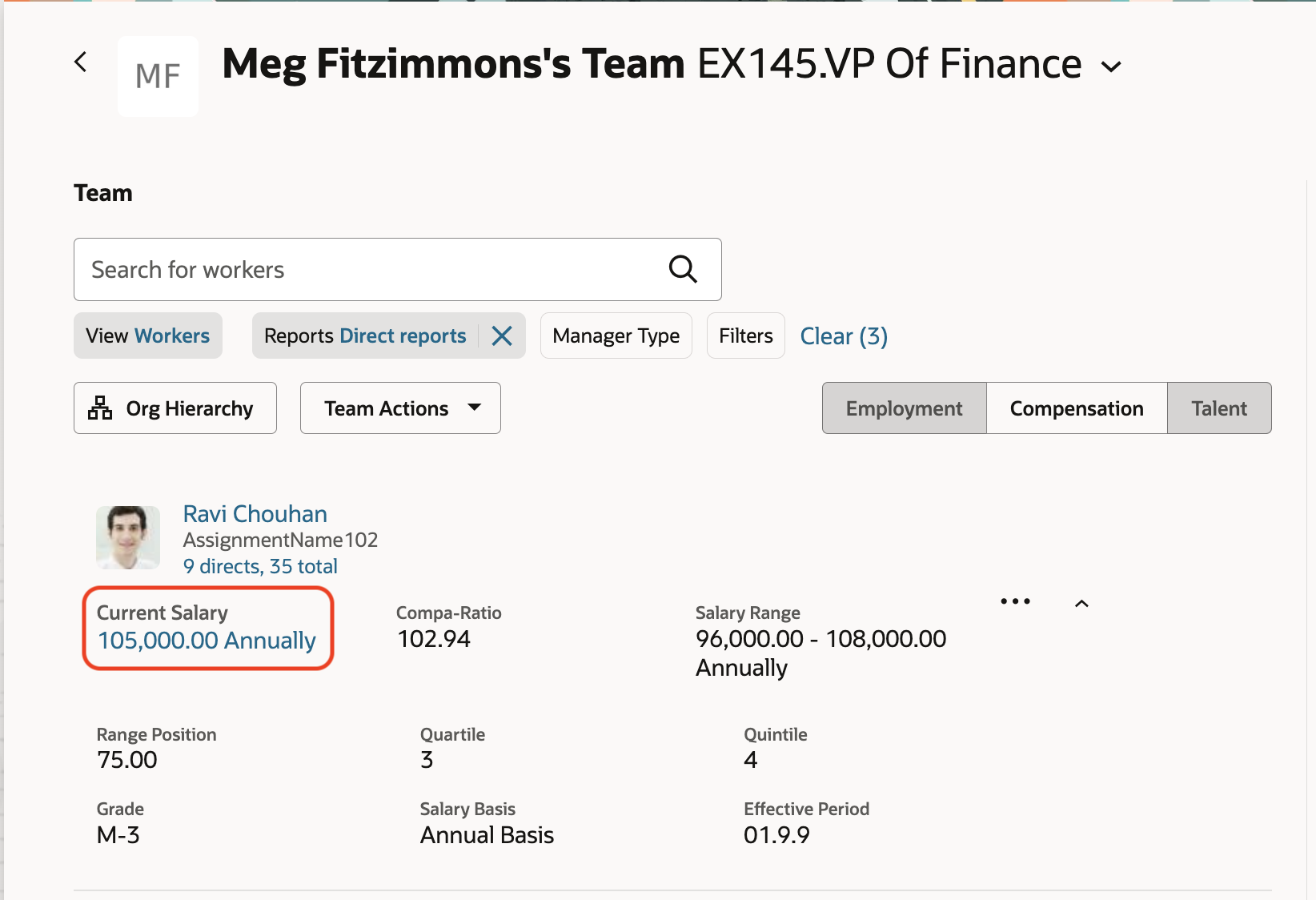This screenshot has width=1316, height=900.
Task: Click the magnifying glass search icon
Action: [x=682, y=270]
